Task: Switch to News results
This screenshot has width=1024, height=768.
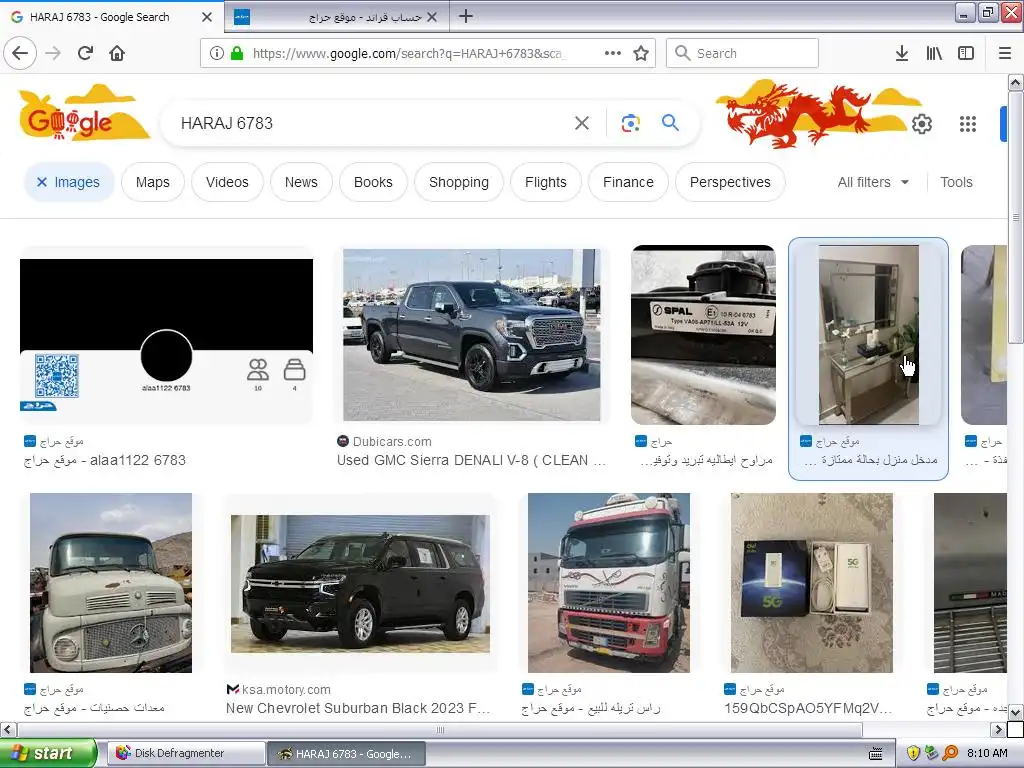Action: point(301,182)
